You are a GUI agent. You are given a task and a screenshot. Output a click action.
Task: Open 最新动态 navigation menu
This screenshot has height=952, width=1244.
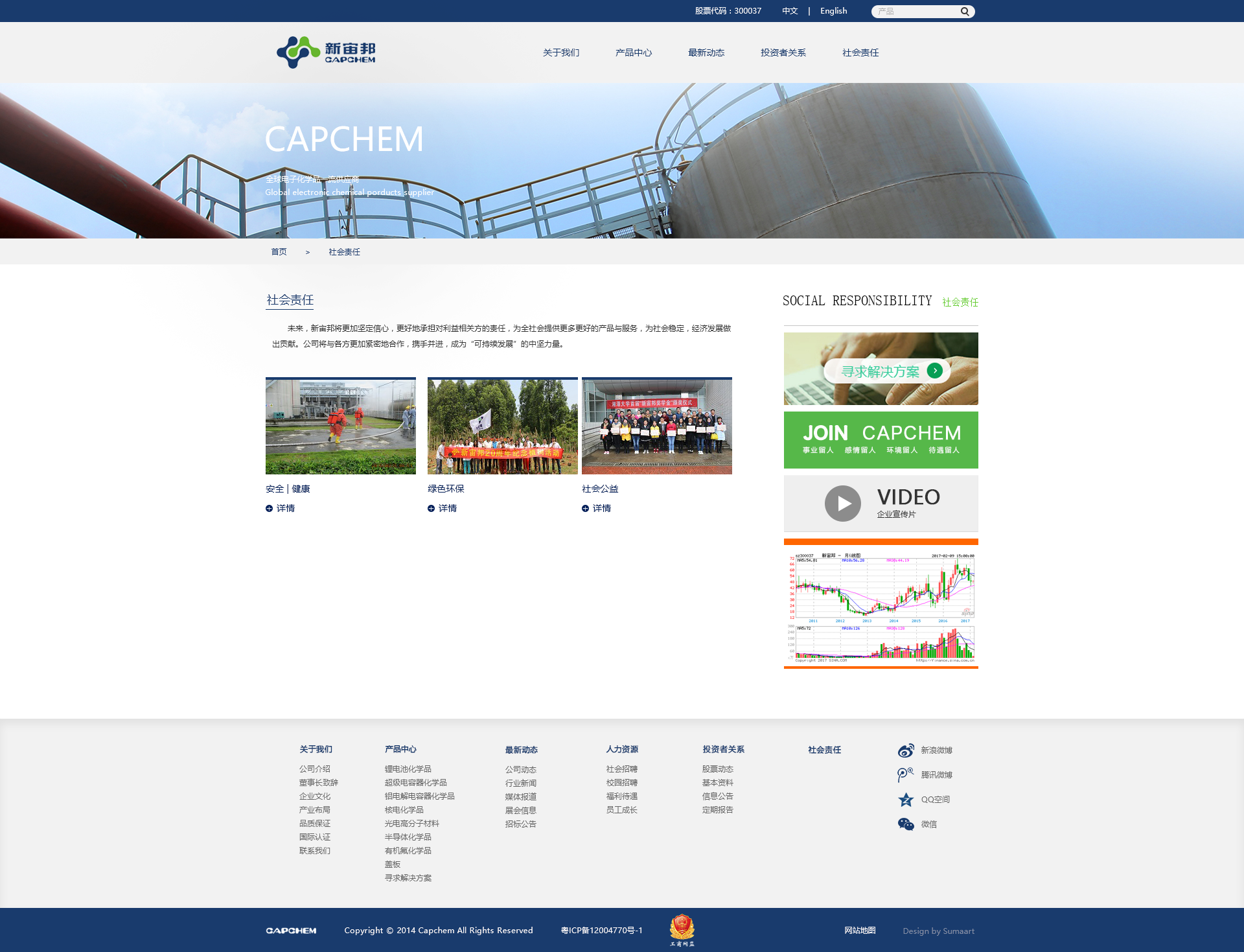tap(706, 52)
